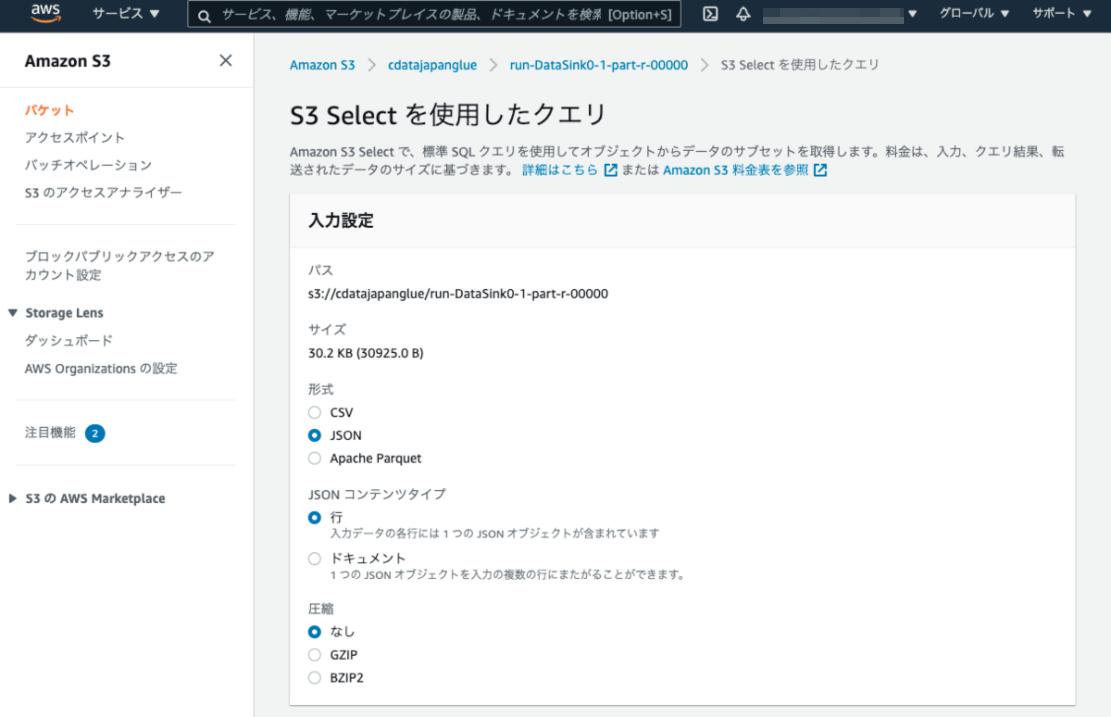The height and width of the screenshot is (717, 1111).
Task: Select the JSON format radio button
Action: [x=315, y=435]
